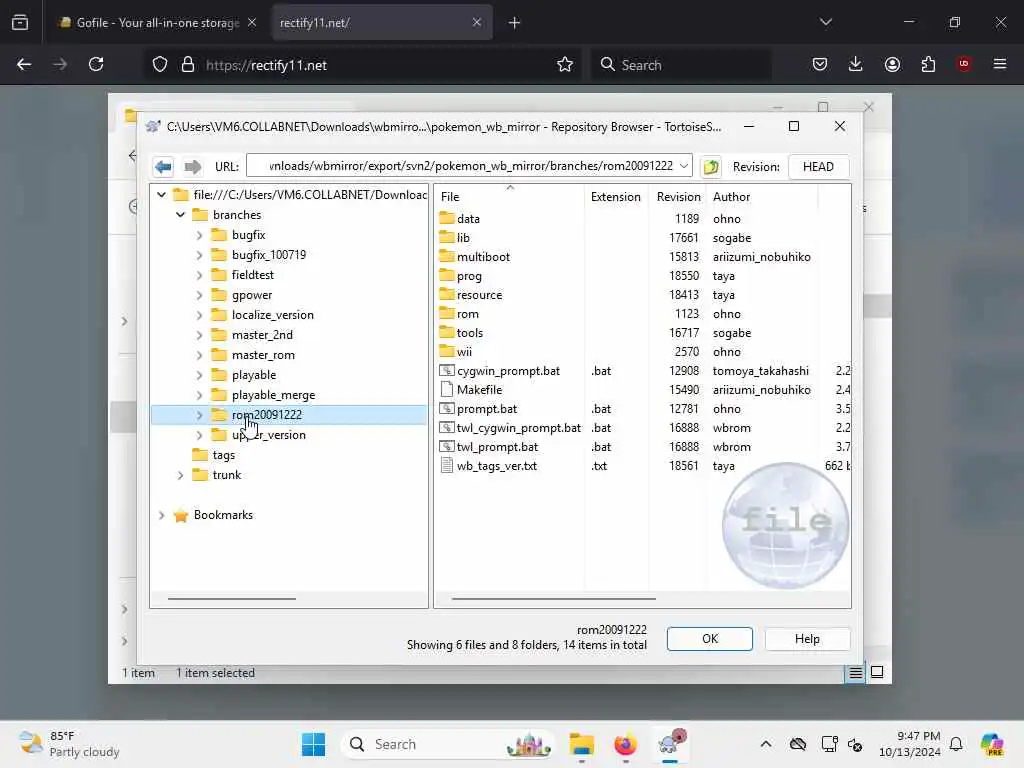The width and height of the screenshot is (1024, 768).
Task: Click the Back arrow in Repository Browser
Action: [x=163, y=167]
